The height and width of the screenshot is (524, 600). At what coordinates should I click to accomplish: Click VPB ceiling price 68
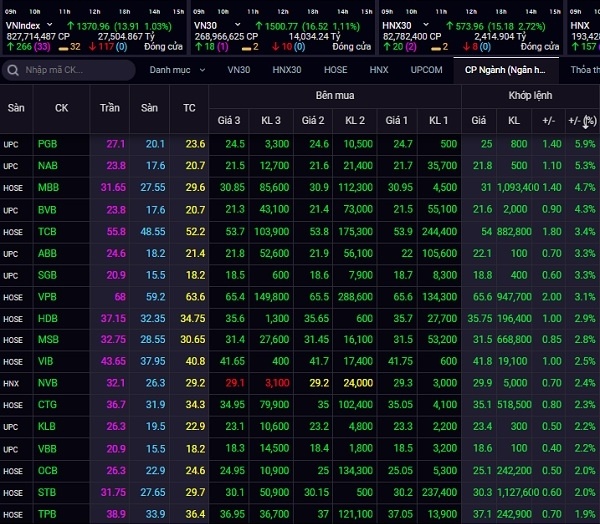(120, 297)
